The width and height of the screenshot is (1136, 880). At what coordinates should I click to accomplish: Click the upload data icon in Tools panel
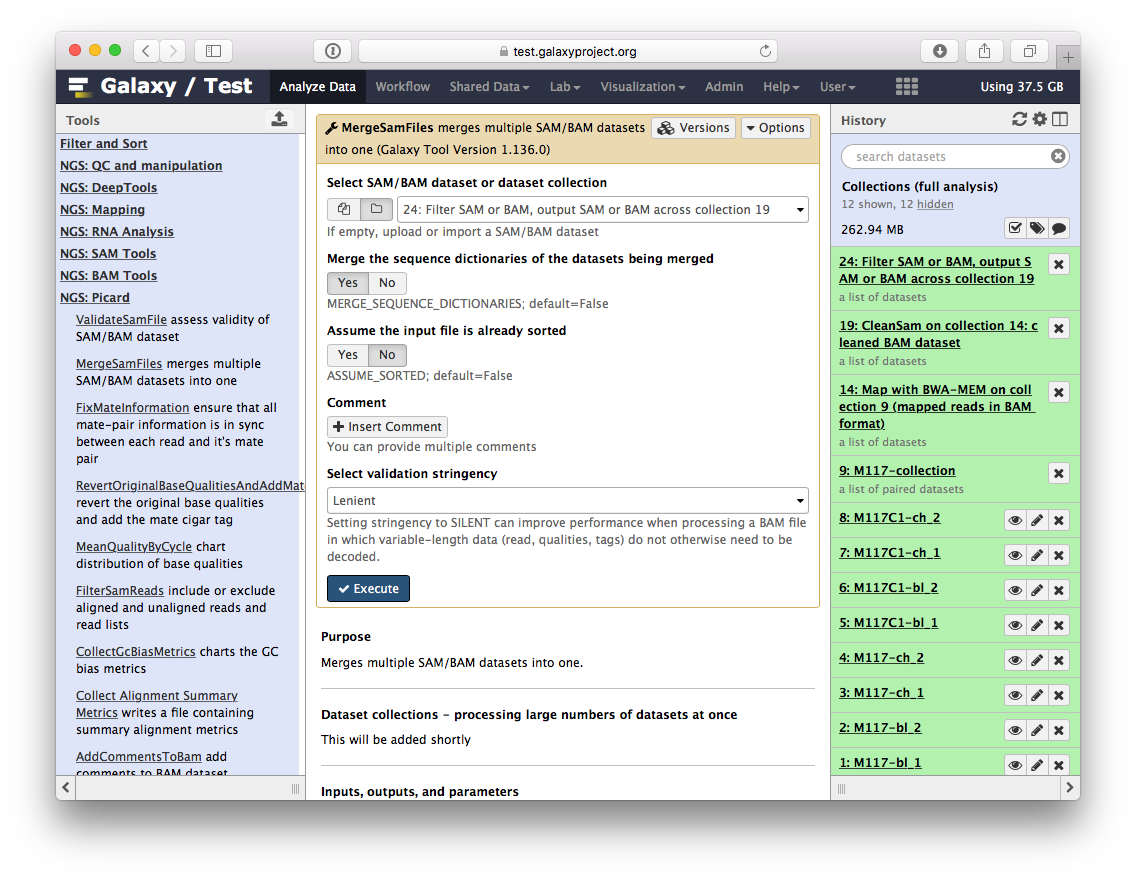click(279, 120)
